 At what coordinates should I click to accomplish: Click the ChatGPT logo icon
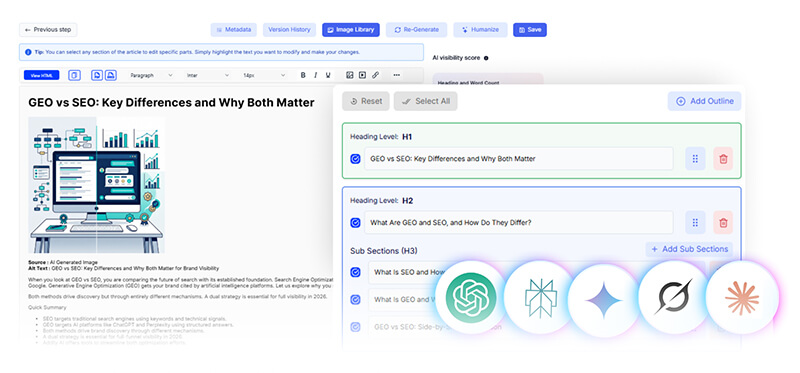tap(471, 298)
